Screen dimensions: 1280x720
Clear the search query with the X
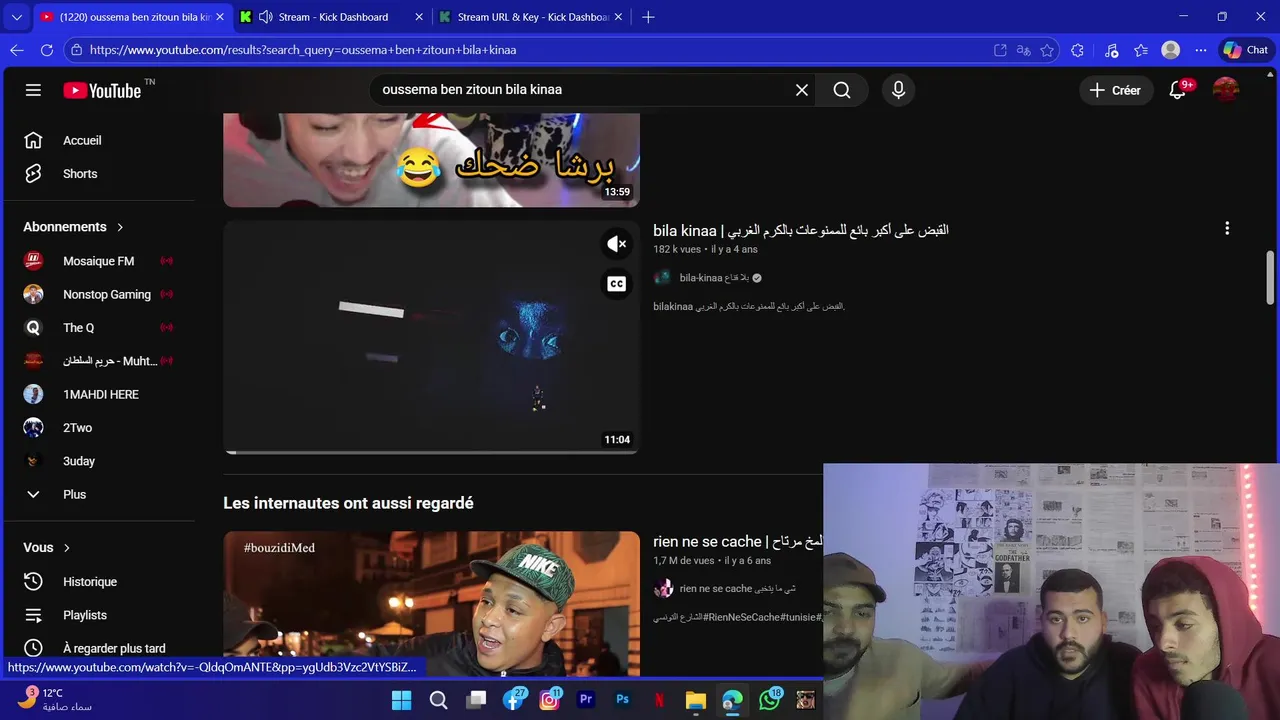[x=802, y=90]
